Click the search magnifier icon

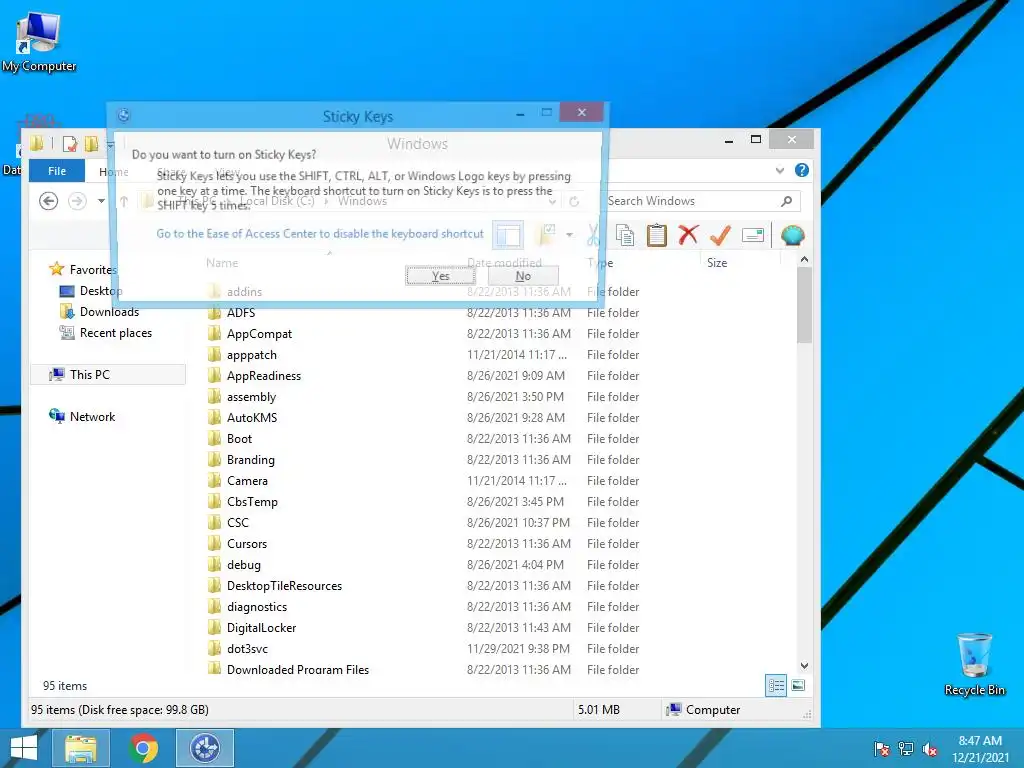(x=787, y=201)
